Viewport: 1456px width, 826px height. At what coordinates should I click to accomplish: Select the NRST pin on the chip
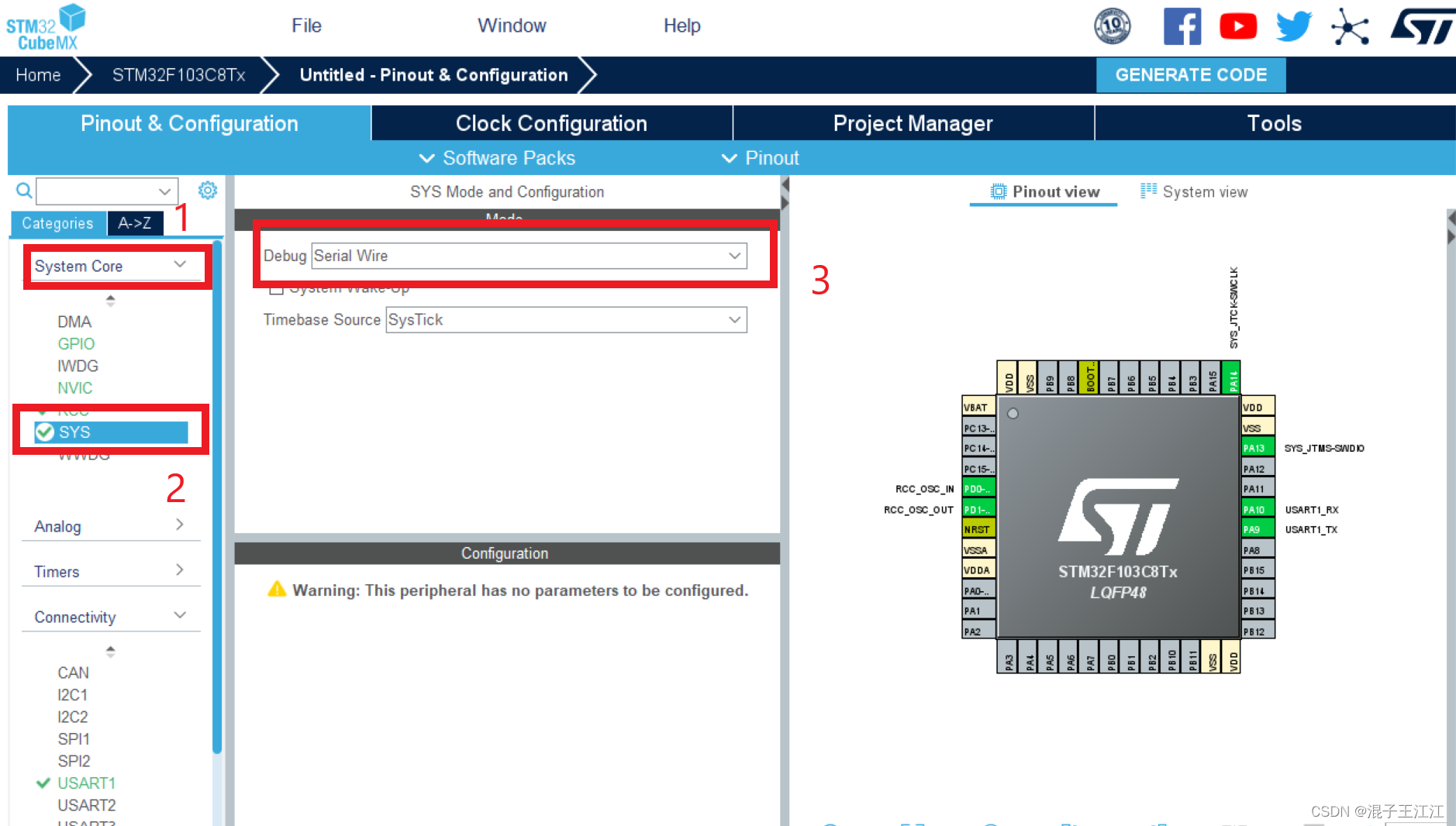[978, 529]
